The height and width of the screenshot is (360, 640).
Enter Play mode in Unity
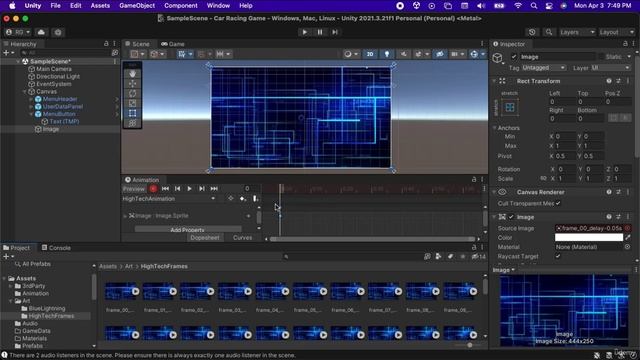pos(304,32)
